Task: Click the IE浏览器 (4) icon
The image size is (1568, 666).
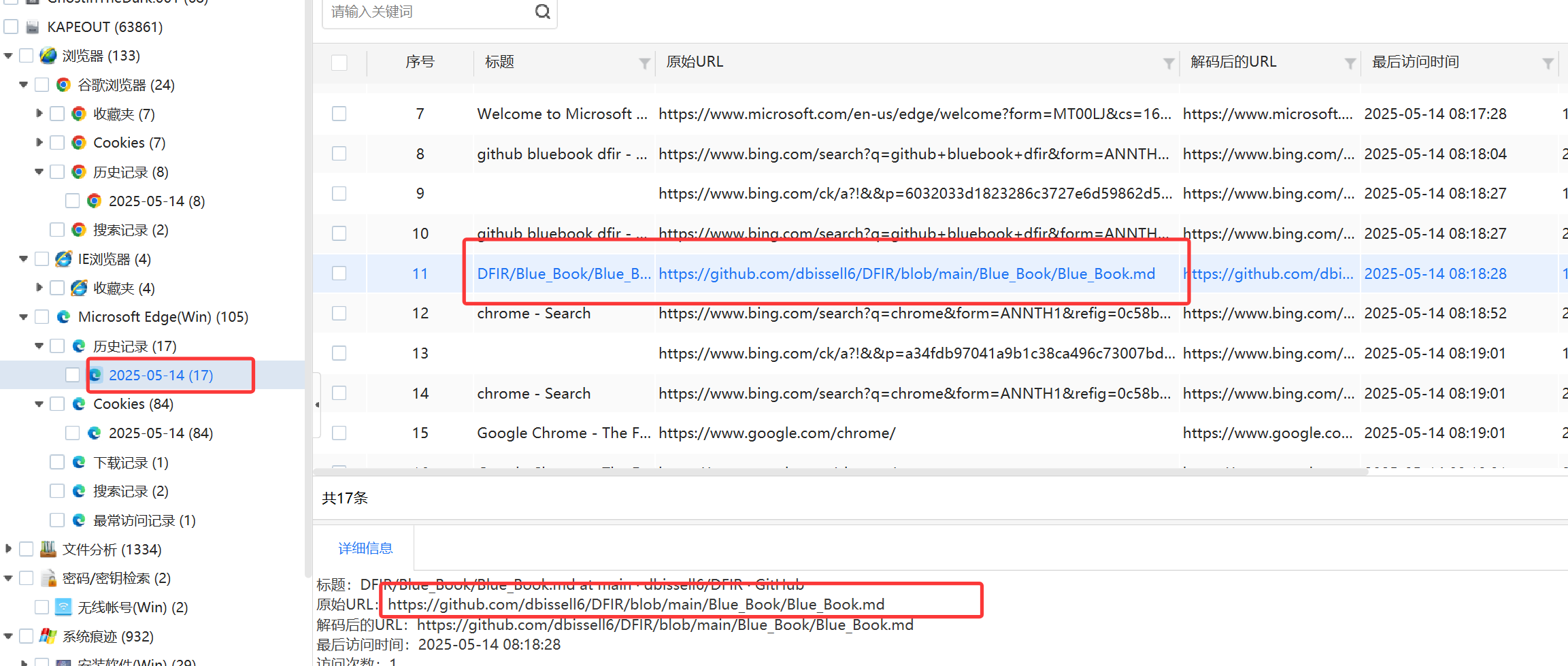Action: (x=63, y=259)
